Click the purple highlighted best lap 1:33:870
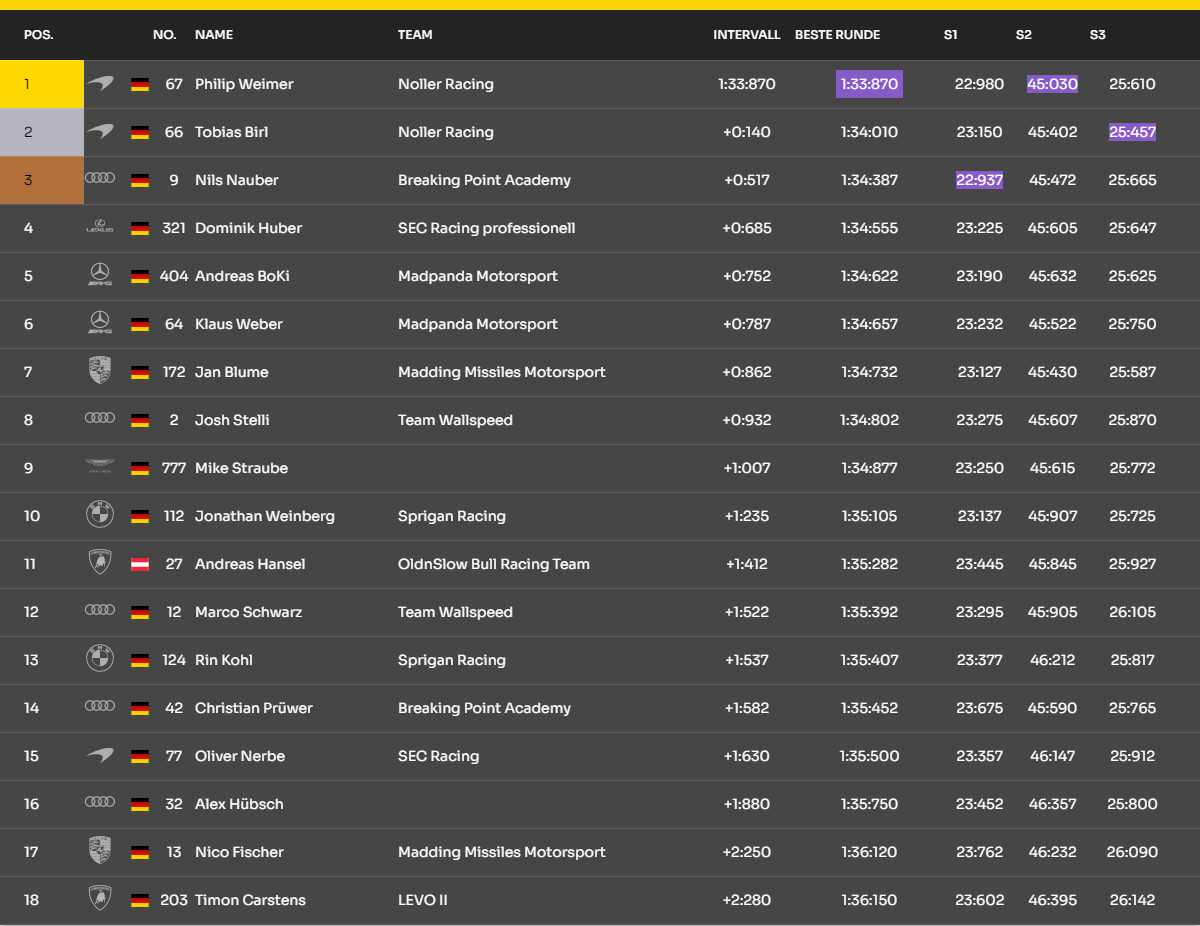This screenshot has height=926, width=1200. 869,84
